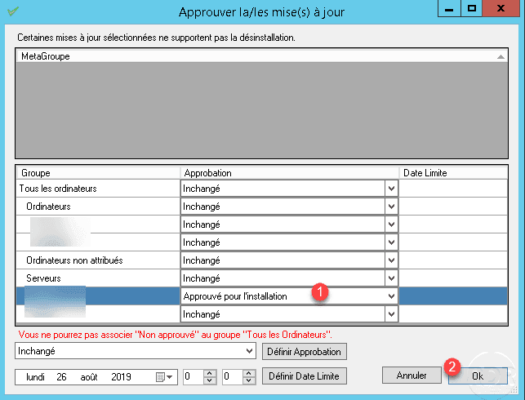Click the year field 2019

tap(121, 377)
